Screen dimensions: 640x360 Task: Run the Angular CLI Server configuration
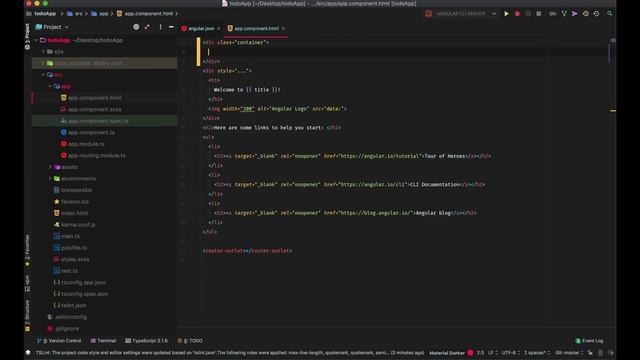tap(506, 13)
